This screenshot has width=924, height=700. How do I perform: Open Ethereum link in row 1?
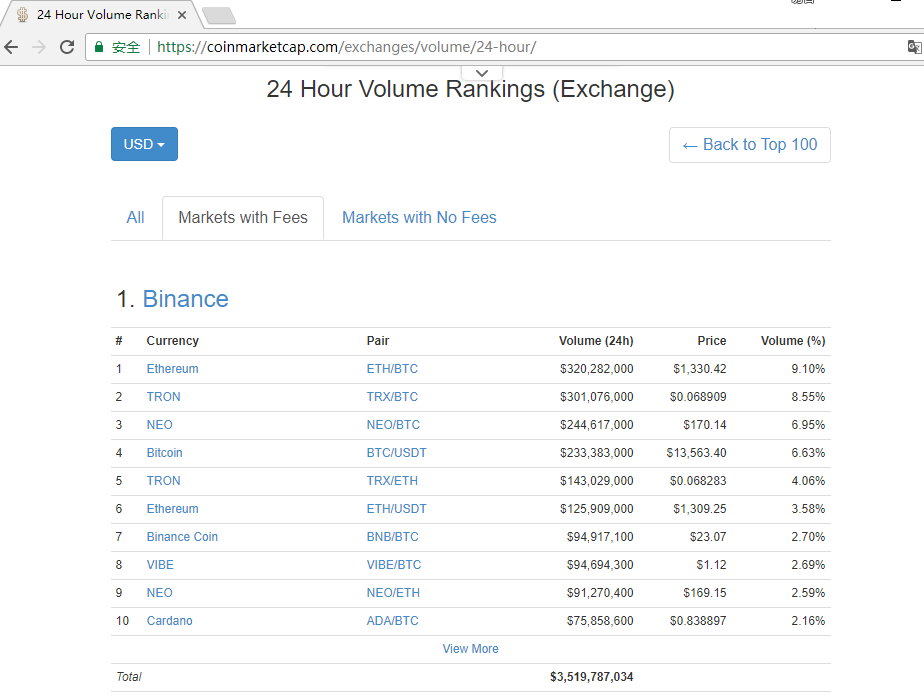click(x=173, y=369)
